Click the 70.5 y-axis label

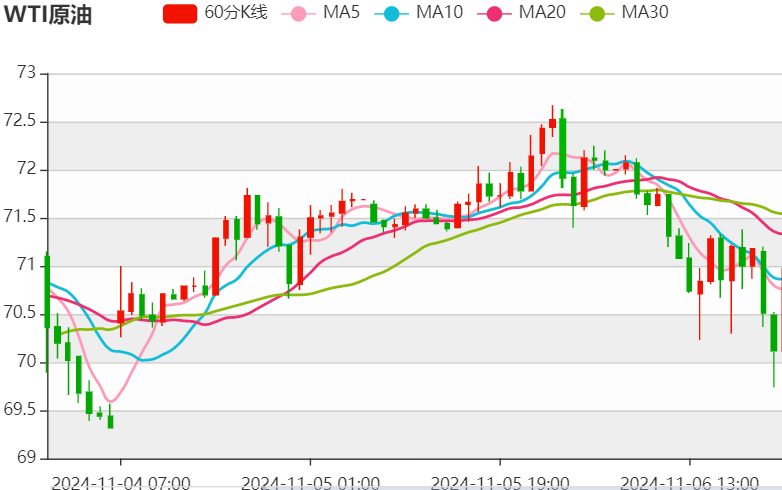pyautogui.click(x=20, y=314)
